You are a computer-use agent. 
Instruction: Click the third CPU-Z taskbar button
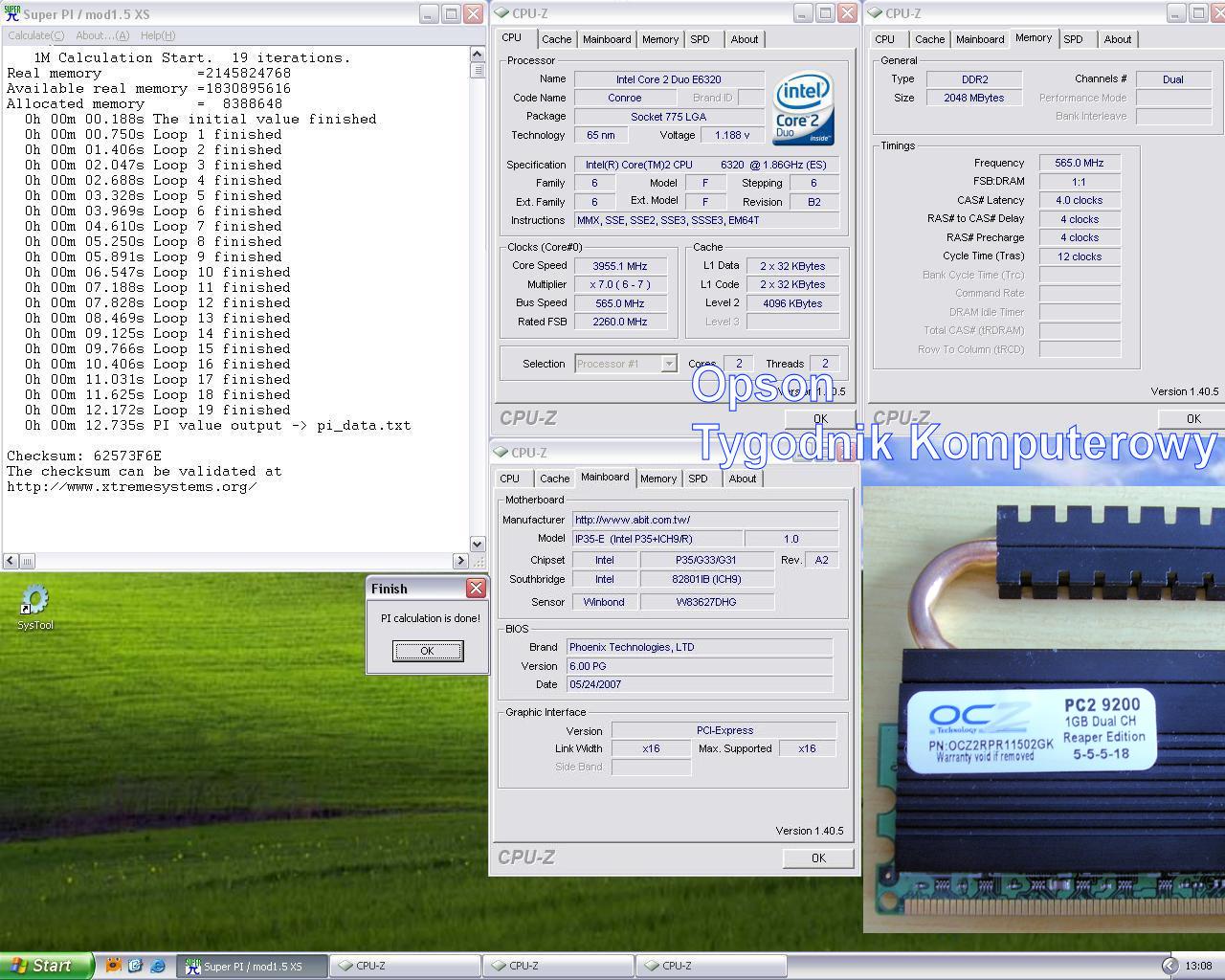click(711, 966)
